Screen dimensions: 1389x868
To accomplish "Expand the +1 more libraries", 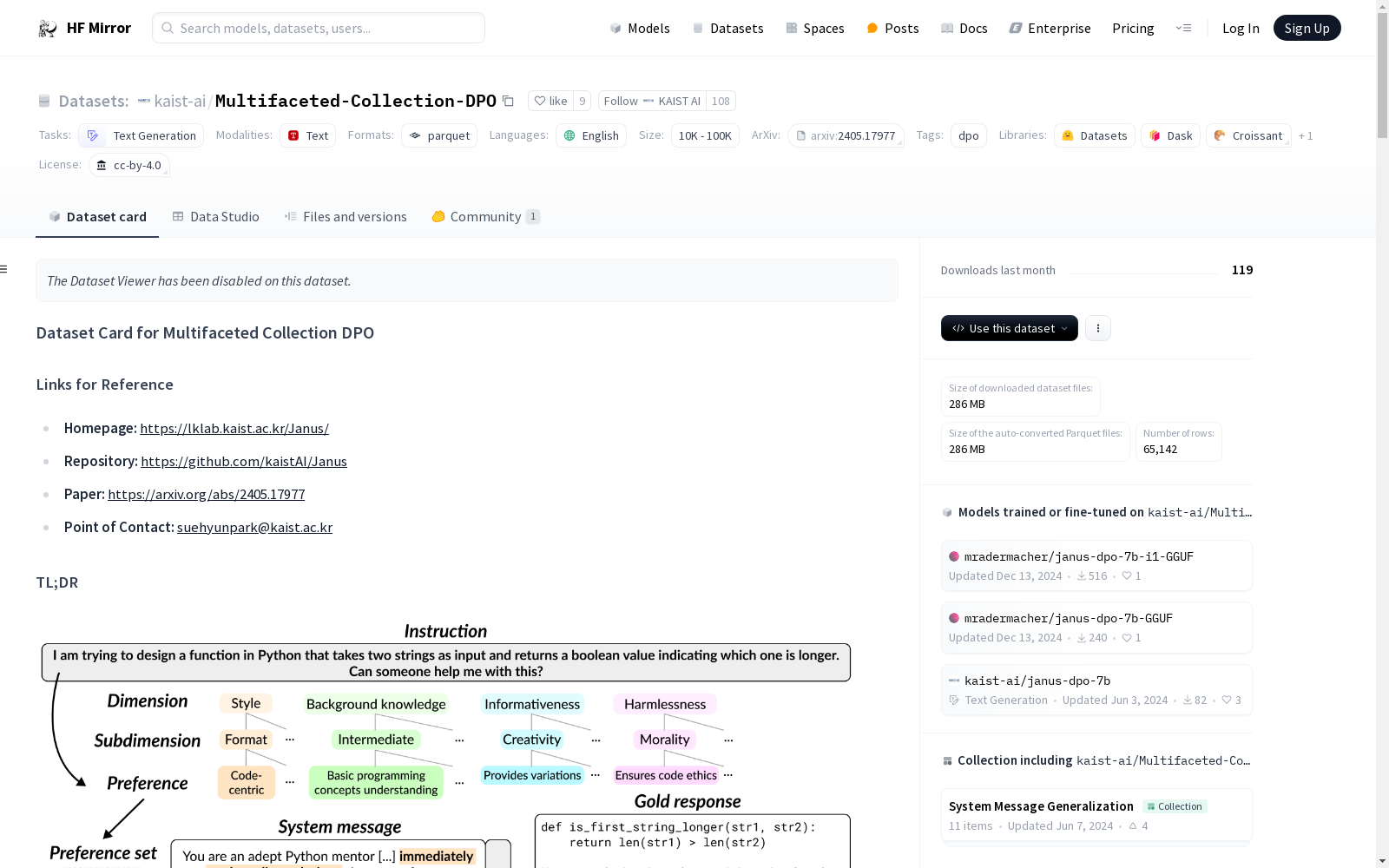I will coord(1306,136).
